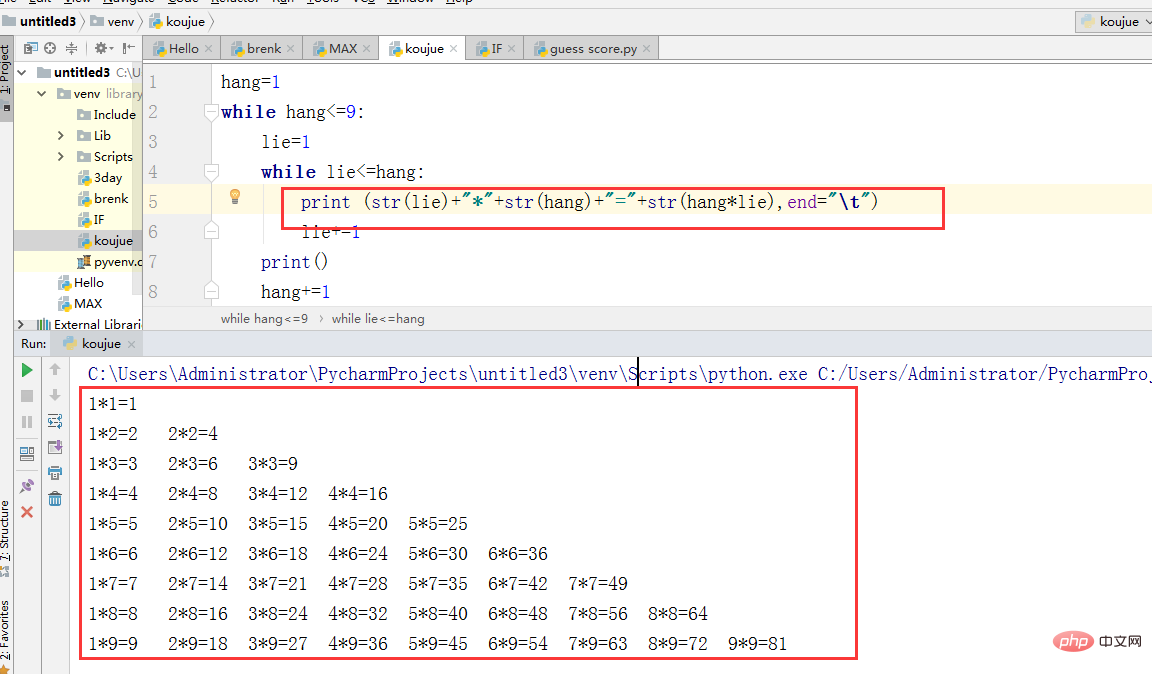This screenshot has width=1152, height=674.
Task: Close the koujue Run tab
Action: click(132, 344)
